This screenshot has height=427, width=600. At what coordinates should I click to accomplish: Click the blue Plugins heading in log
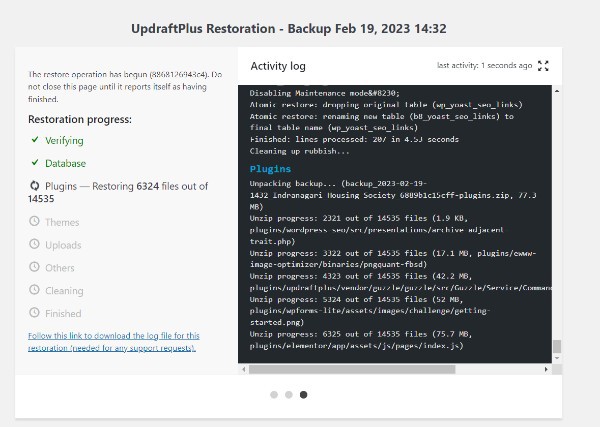pyautogui.click(x=270, y=169)
